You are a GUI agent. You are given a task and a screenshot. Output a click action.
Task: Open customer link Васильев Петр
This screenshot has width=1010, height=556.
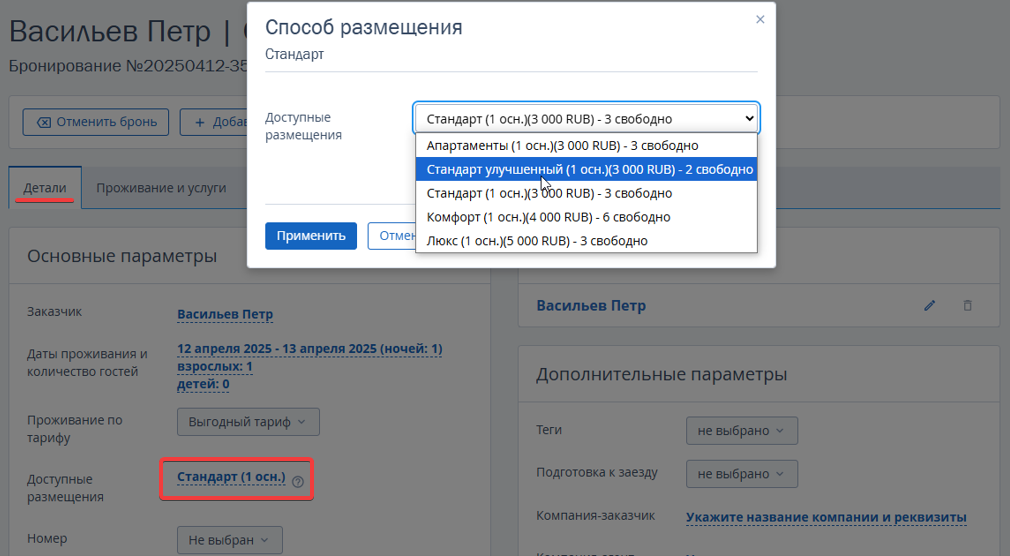coord(225,314)
